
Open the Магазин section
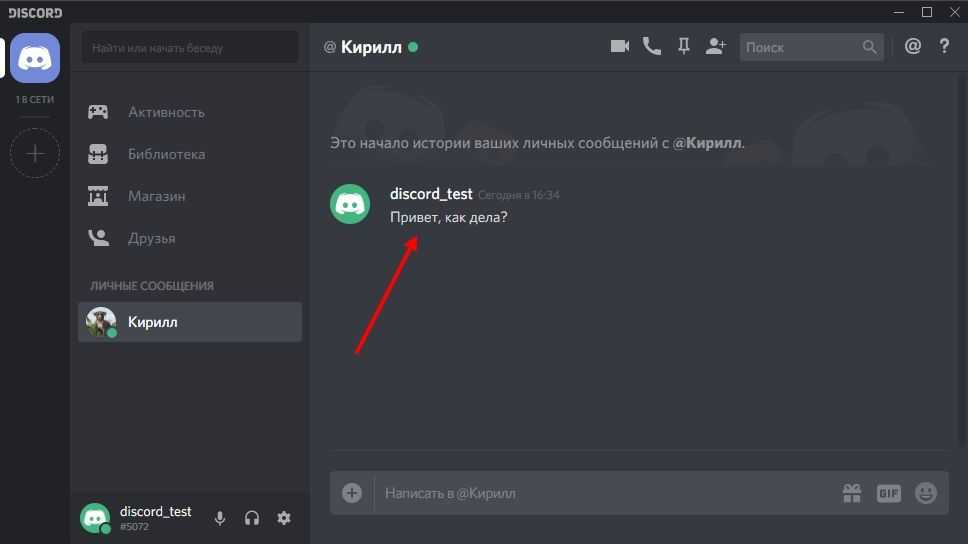156,196
